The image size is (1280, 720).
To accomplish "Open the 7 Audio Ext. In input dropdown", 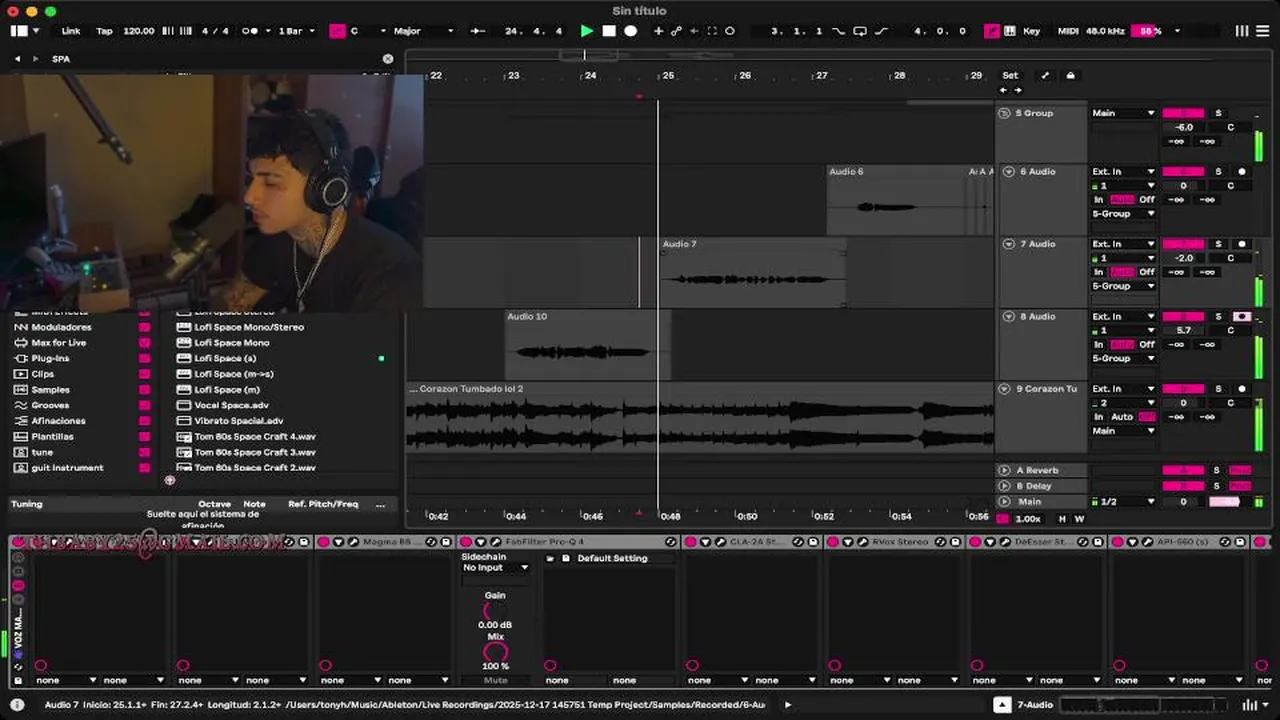I will 1123,244.
